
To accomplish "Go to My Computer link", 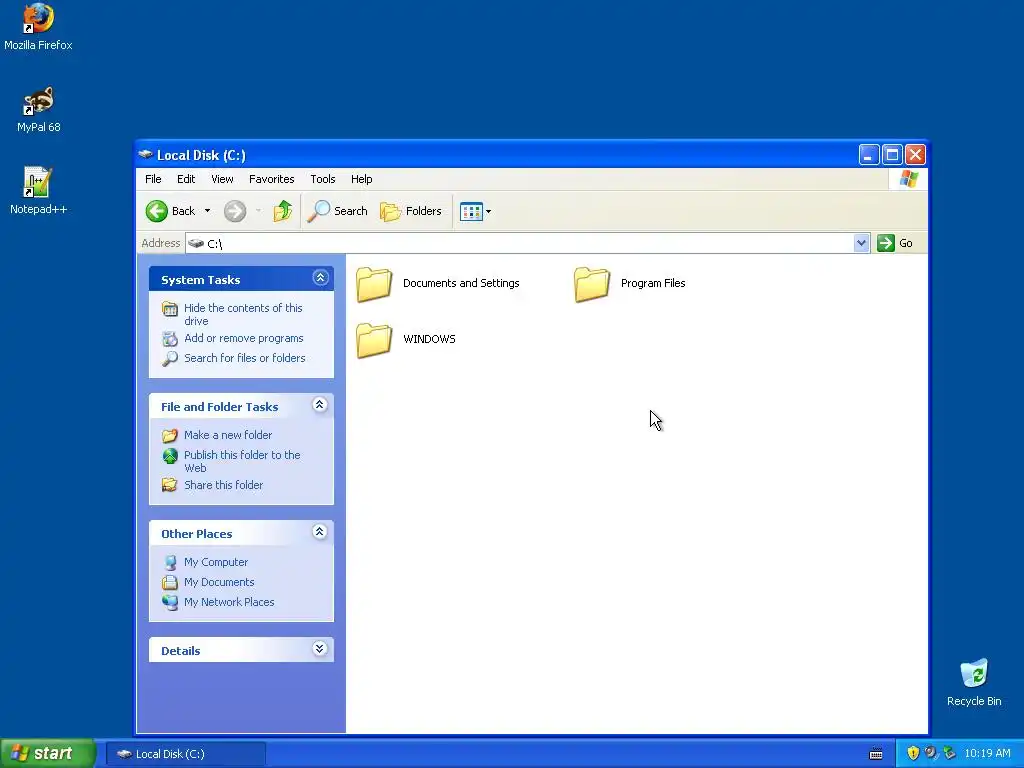I will click(x=216, y=562).
